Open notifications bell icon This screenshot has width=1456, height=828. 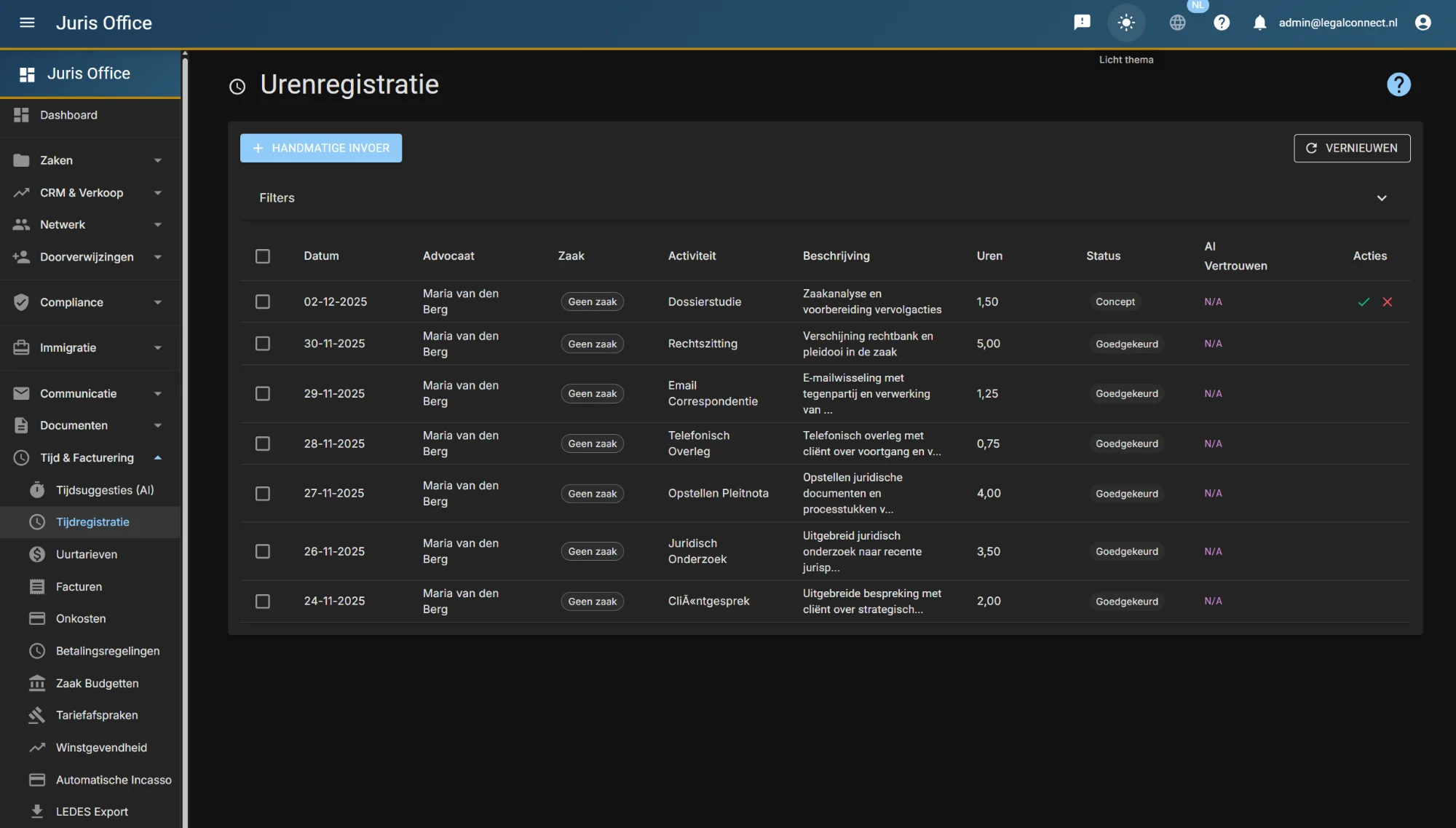coord(1259,23)
